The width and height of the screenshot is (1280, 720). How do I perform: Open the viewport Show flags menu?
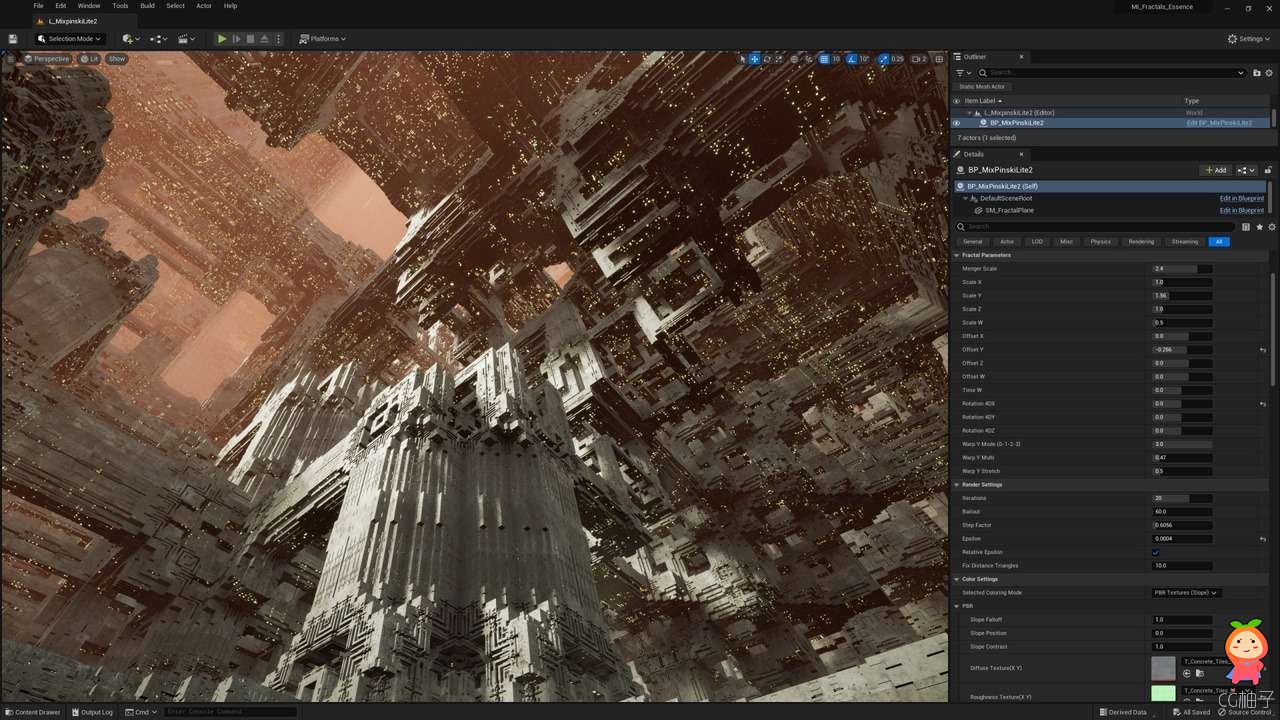[x=117, y=59]
